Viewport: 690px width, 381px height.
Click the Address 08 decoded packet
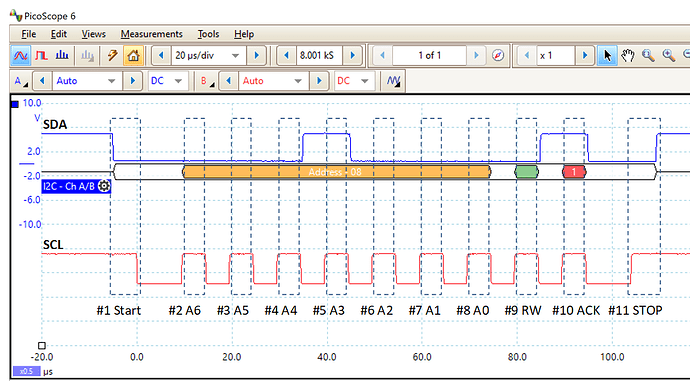(x=337, y=172)
